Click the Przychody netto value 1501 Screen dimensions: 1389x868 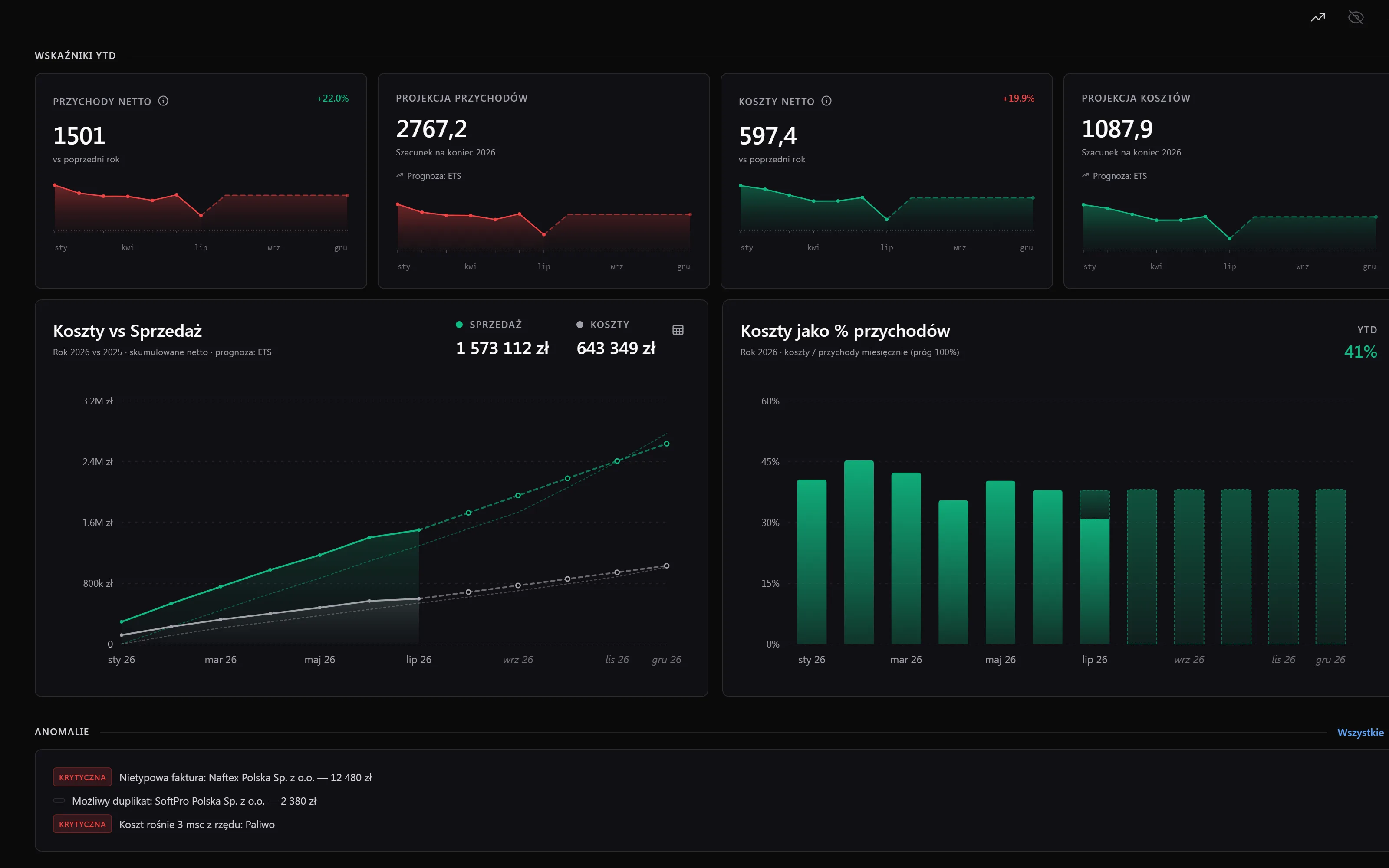[79, 136]
